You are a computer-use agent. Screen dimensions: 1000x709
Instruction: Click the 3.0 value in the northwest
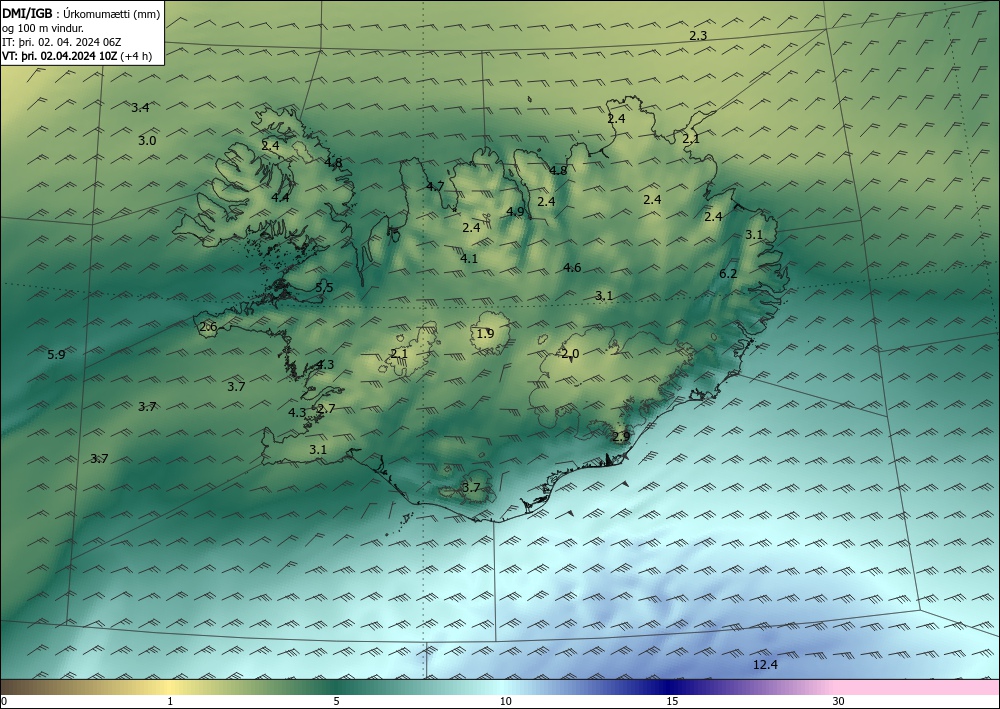pyautogui.click(x=147, y=141)
